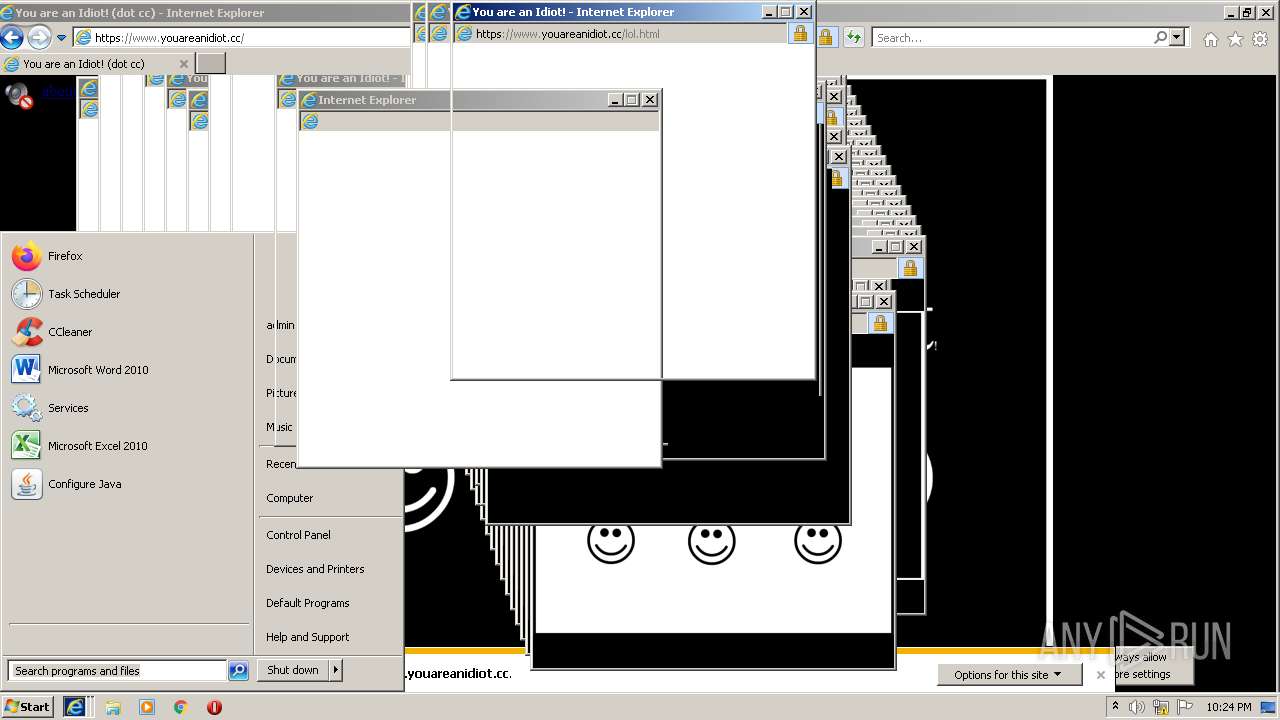Click the refresh icon beside Search box
The image size is (1280, 720).
[853, 37]
